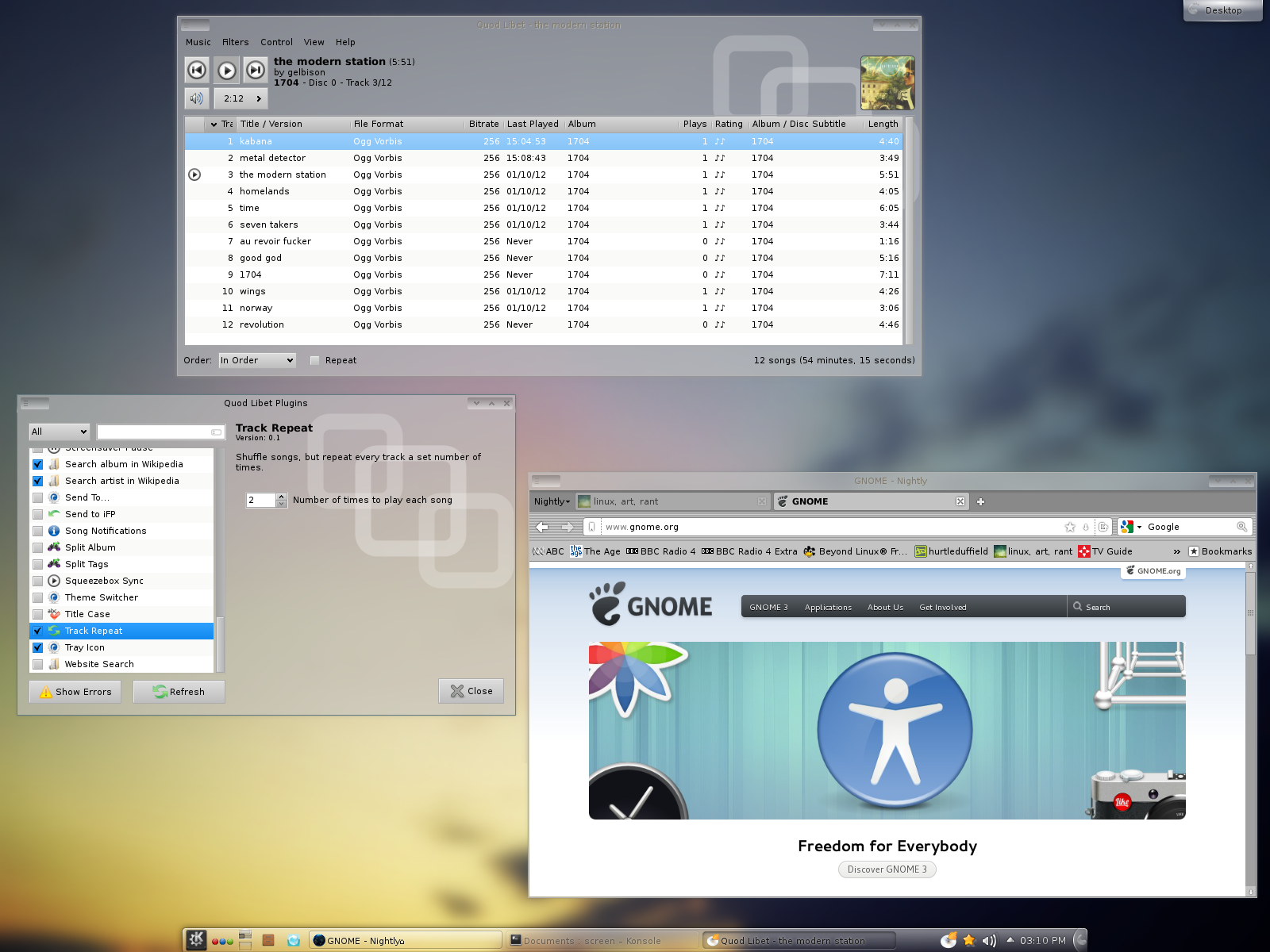Viewport: 1270px width, 952px height.
Task: Click the browser back arrow
Action: [542, 527]
